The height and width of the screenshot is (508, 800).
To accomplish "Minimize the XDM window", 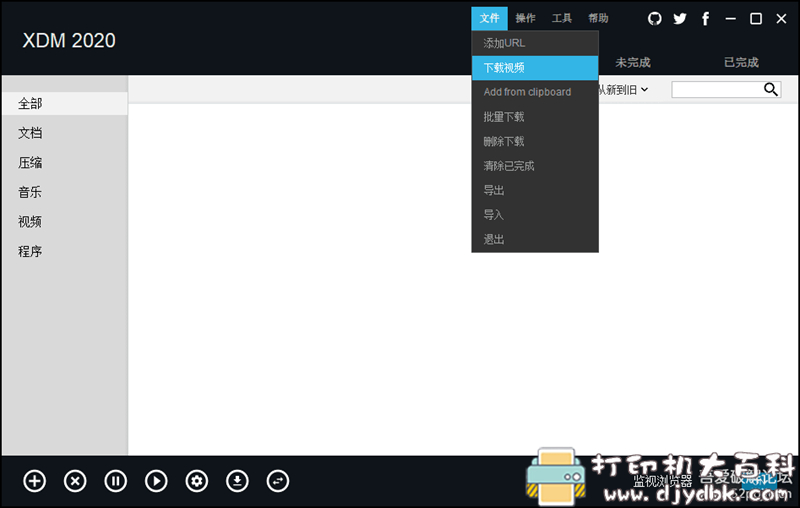I will pyautogui.click(x=731, y=19).
